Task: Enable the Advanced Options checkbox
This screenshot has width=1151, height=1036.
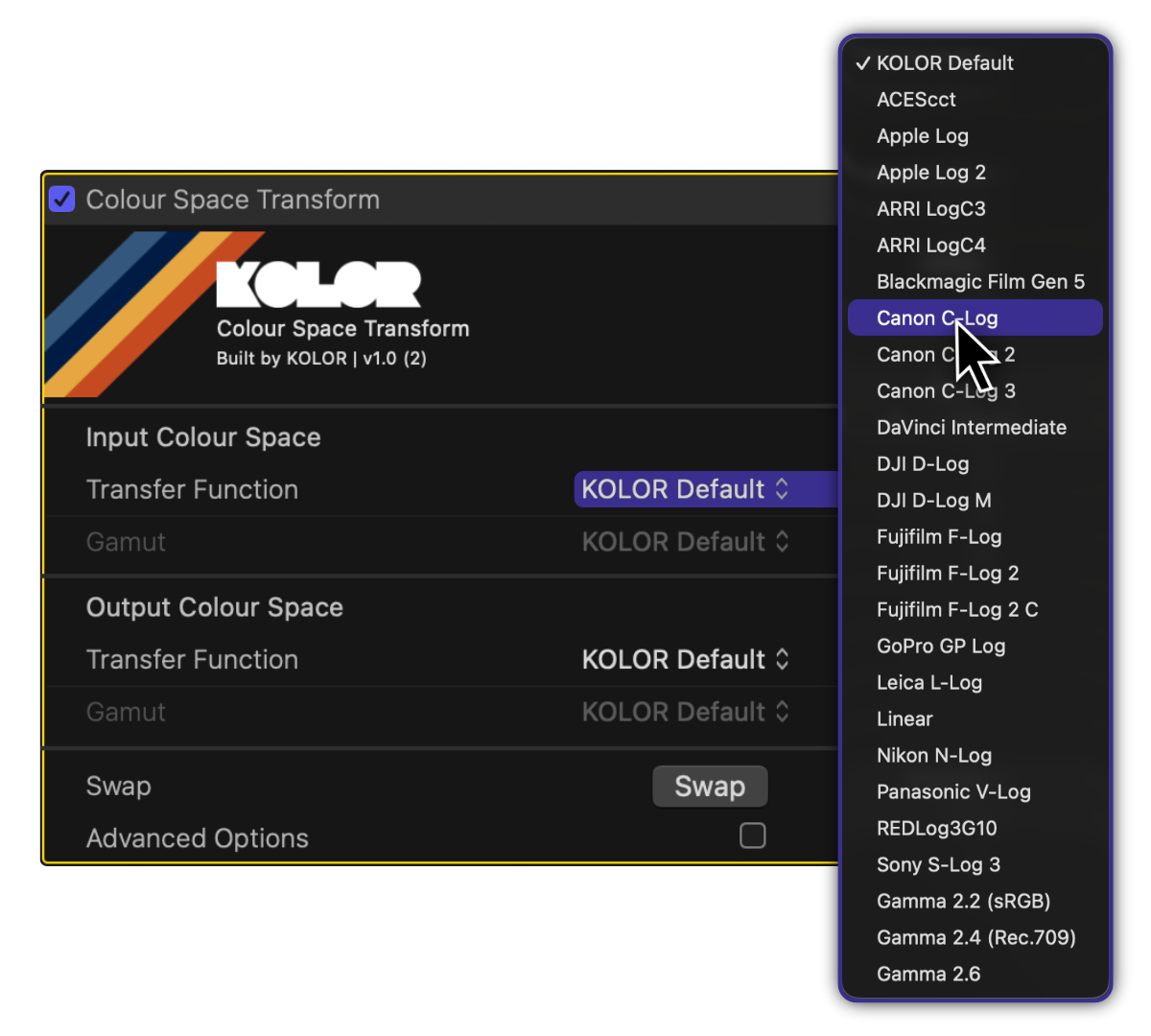Action: coord(752,836)
